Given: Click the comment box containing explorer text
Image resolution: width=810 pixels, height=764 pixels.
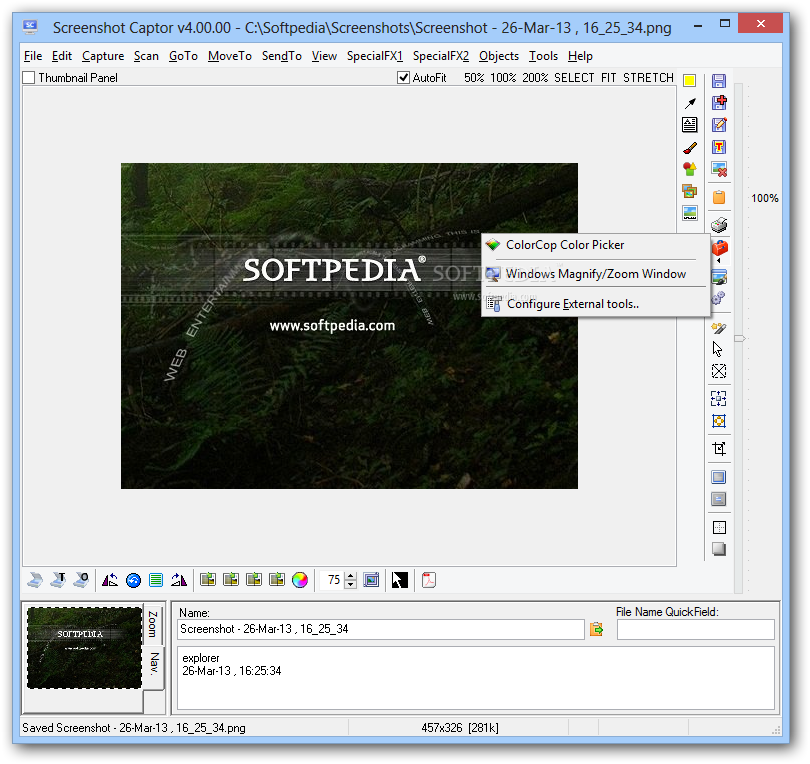Looking at the screenshot, I should [476, 678].
